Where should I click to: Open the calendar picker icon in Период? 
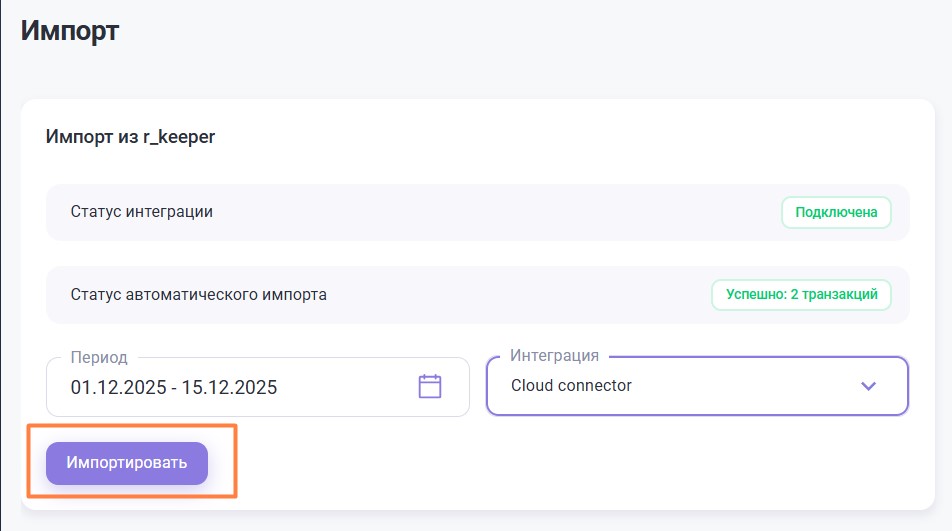pos(430,387)
